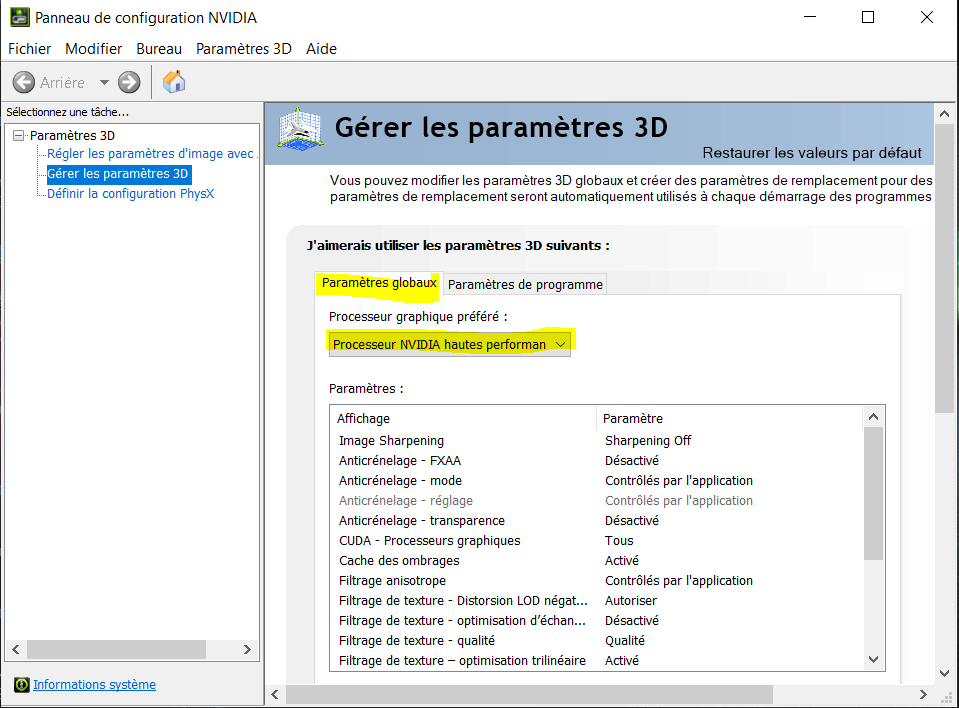Click the Affichage column header

tap(462, 419)
